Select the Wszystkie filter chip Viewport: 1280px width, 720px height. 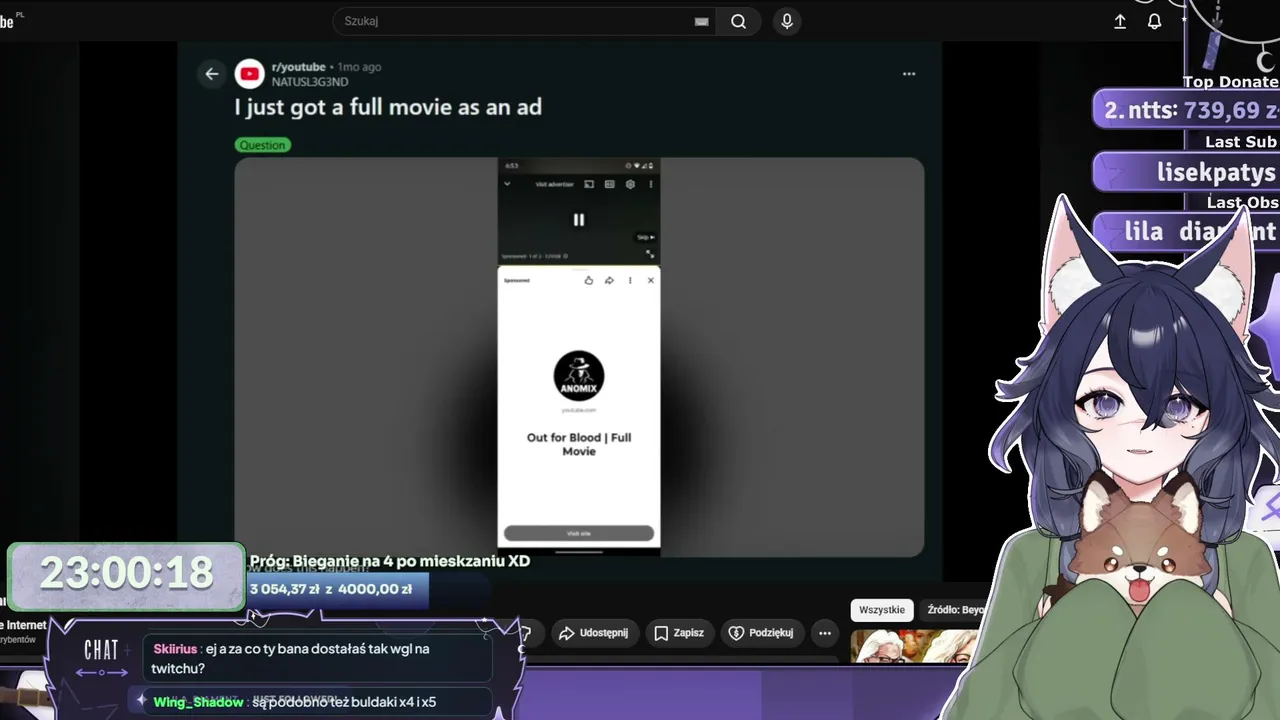882,610
